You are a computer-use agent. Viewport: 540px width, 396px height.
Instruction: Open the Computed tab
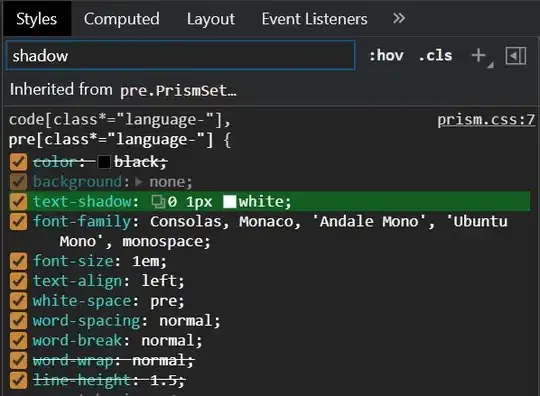click(122, 19)
